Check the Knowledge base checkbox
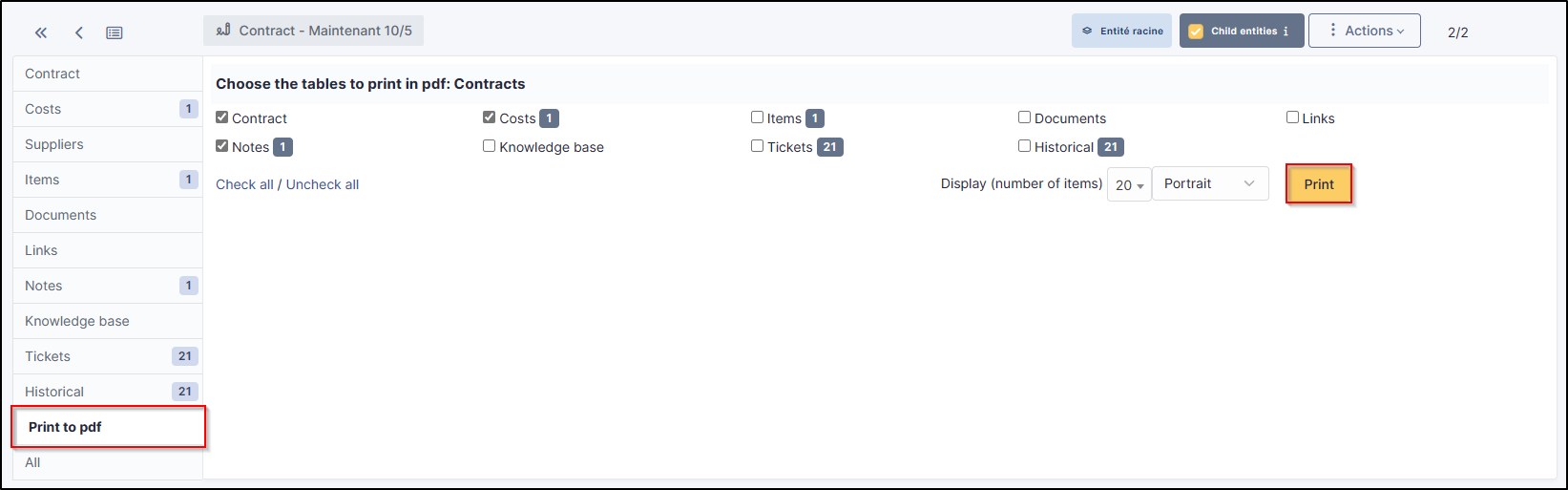The width and height of the screenshot is (1568, 490). click(490, 146)
